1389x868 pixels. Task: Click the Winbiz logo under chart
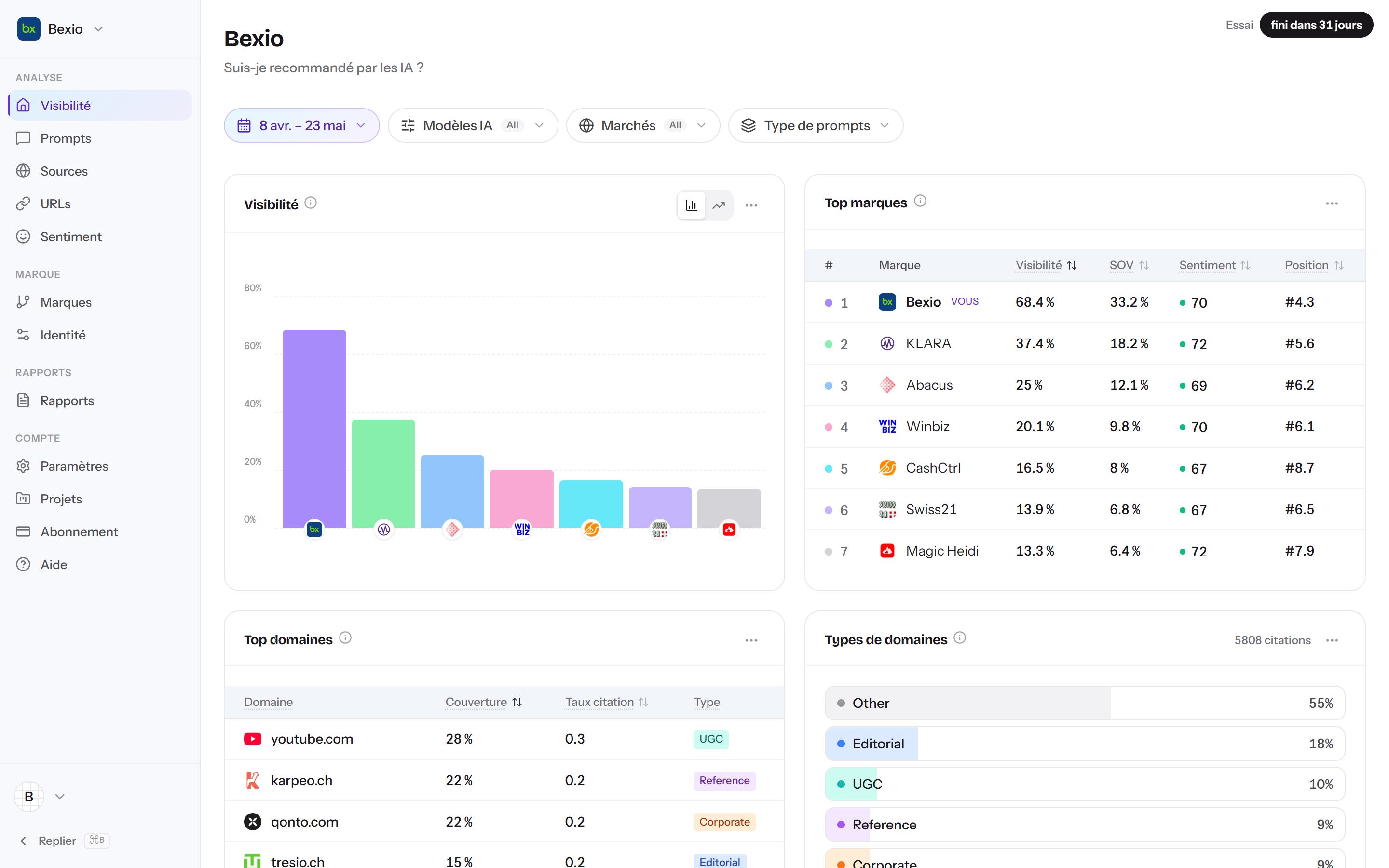[522, 529]
